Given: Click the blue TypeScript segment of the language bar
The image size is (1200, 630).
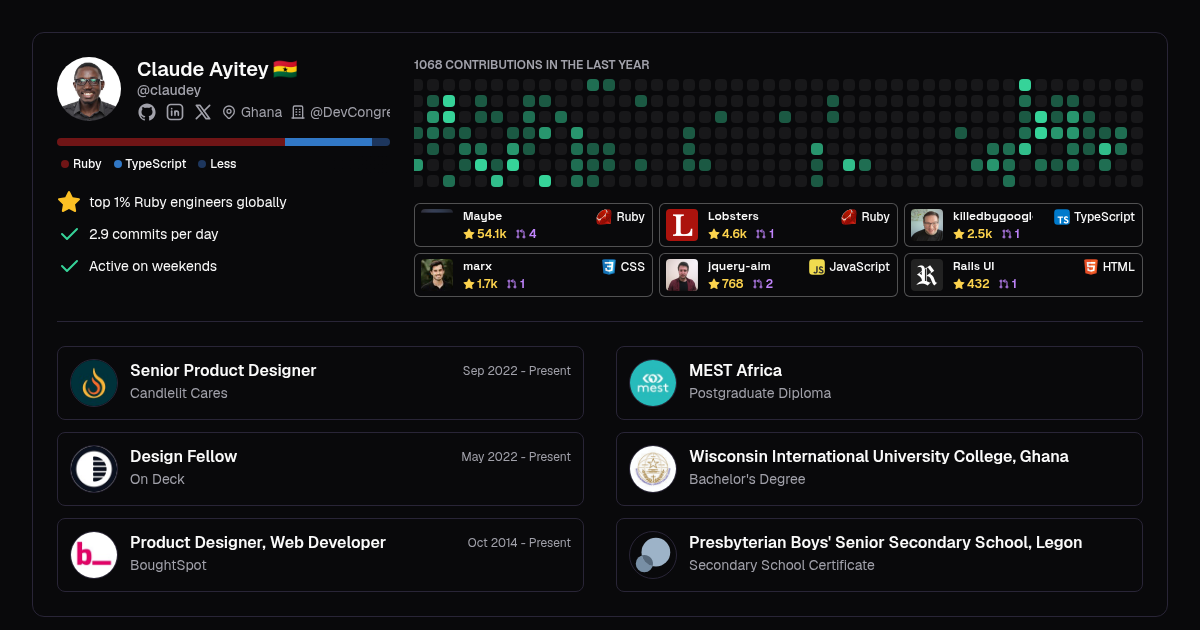Looking at the screenshot, I should (329, 142).
